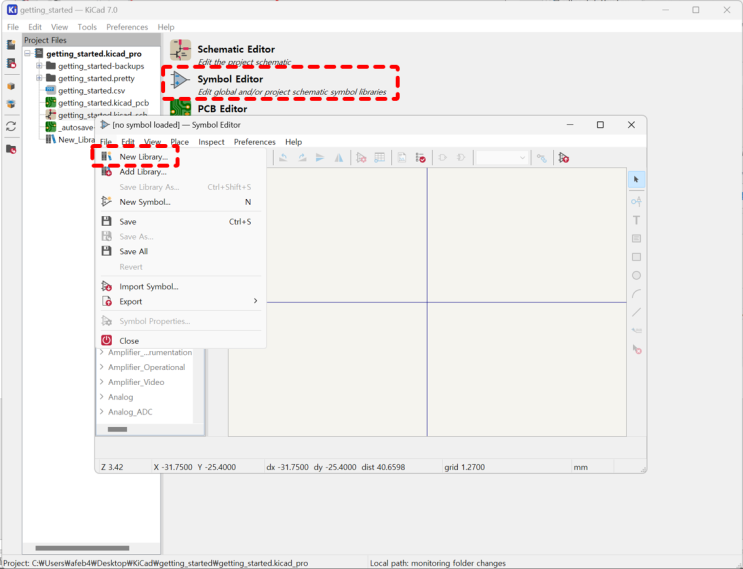Open the Tools menu in KiCad main window

(87, 27)
